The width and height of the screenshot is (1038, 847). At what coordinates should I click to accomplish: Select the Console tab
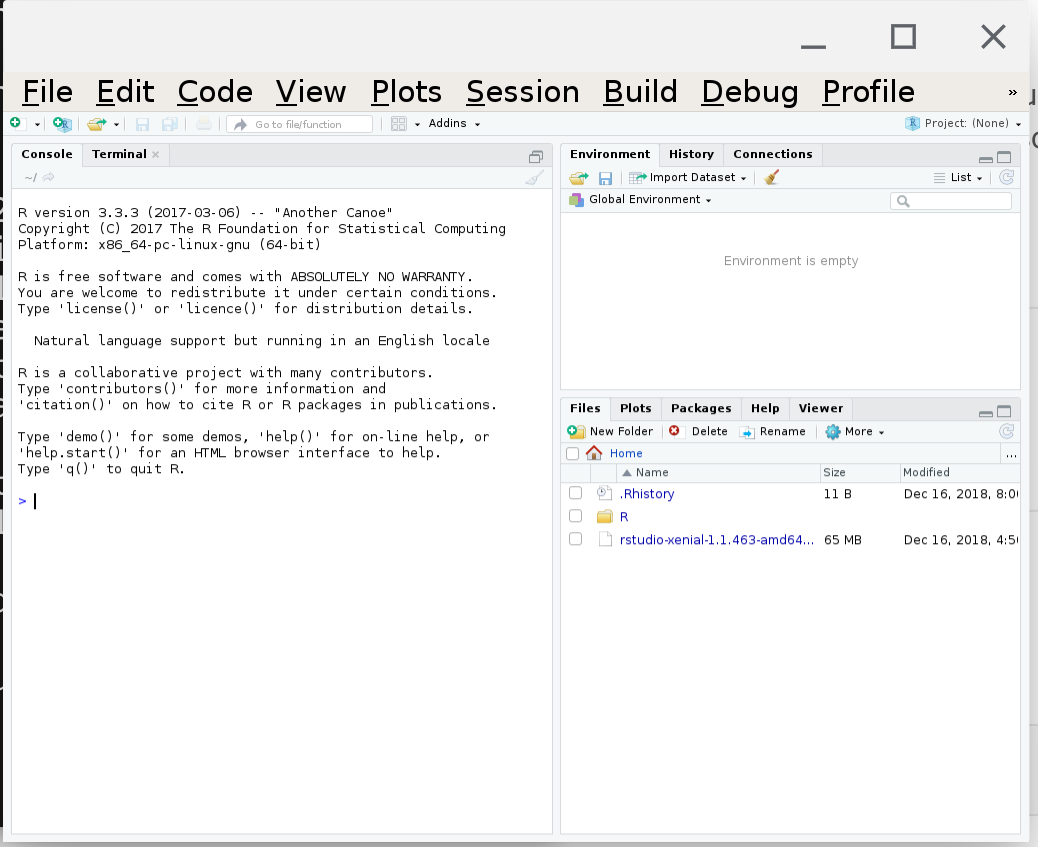click(x=47, y=154)
